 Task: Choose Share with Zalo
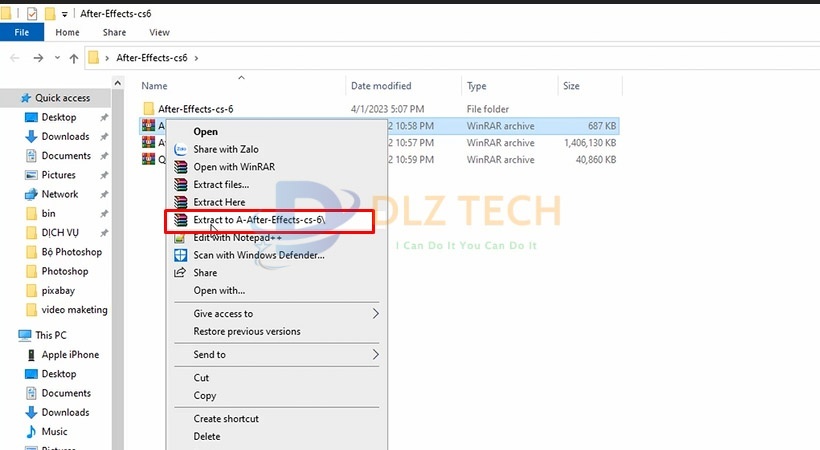click(x=226, y=149)
